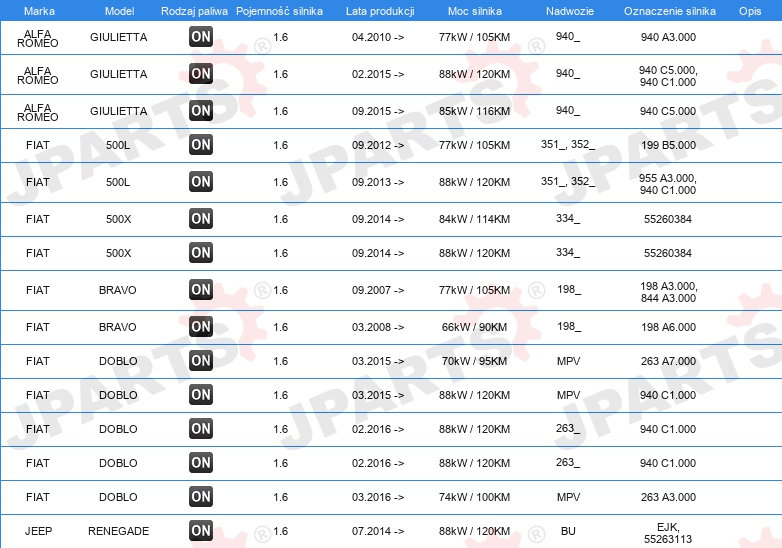Select engine codes 198 A3.000, 844 A3.000
782x548 pixels.
(x=668, y=292)
